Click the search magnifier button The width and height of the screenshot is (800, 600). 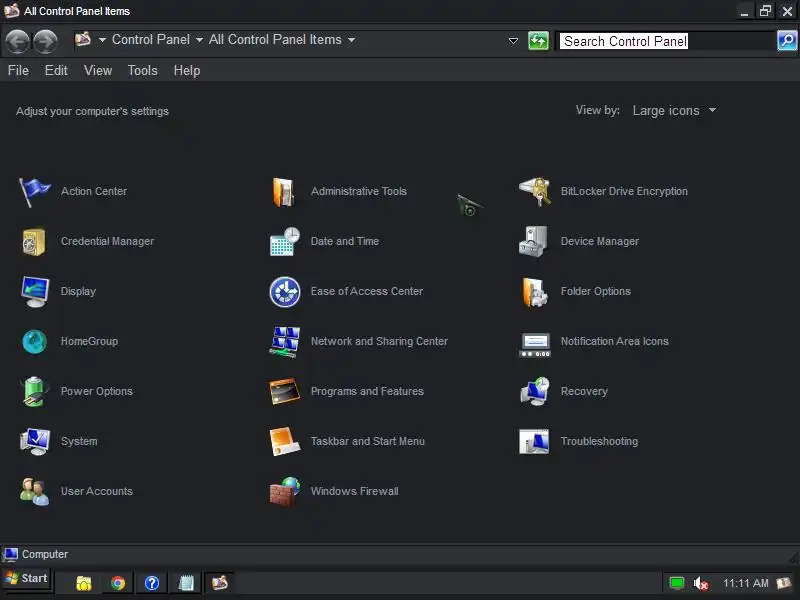[x=787, y=40]
